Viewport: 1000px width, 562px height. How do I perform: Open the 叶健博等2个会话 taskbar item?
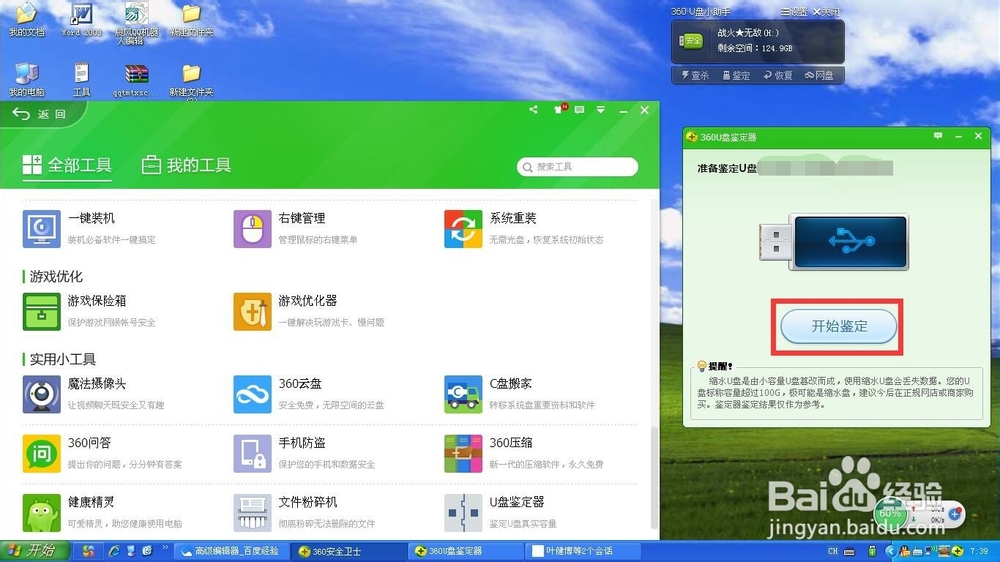[x=580, y=551]
